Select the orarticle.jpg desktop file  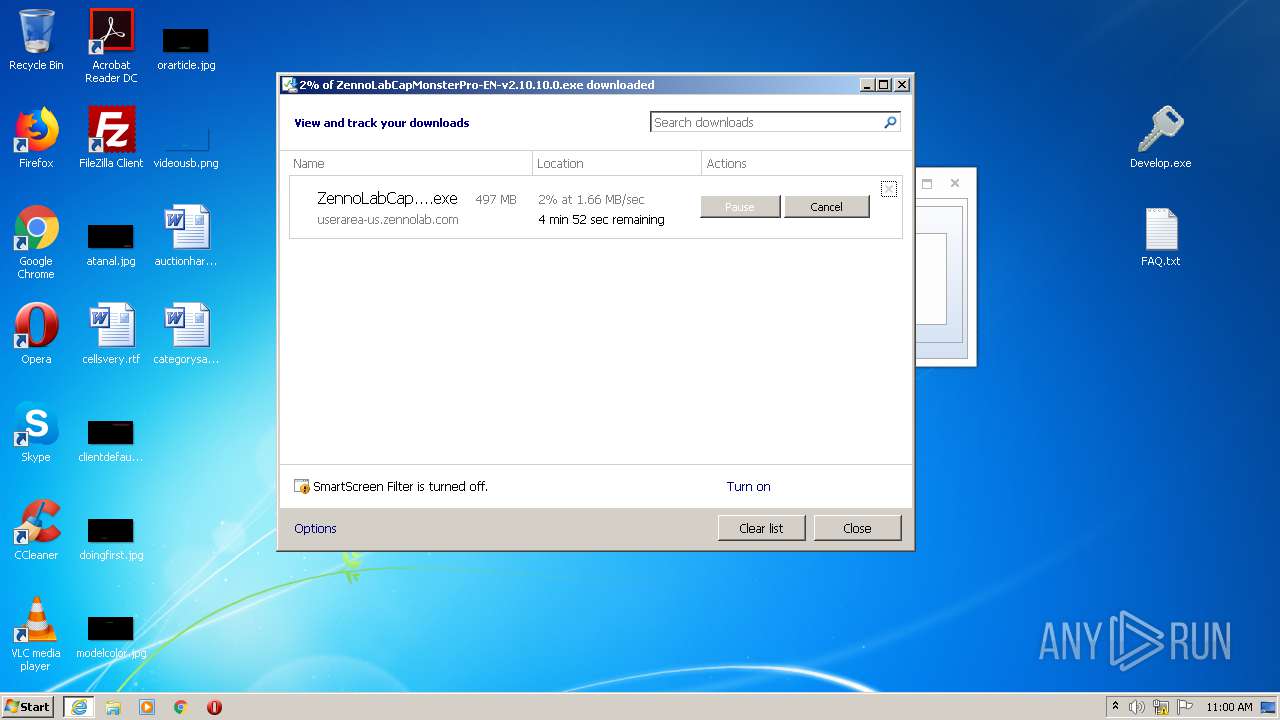point(186,48)
